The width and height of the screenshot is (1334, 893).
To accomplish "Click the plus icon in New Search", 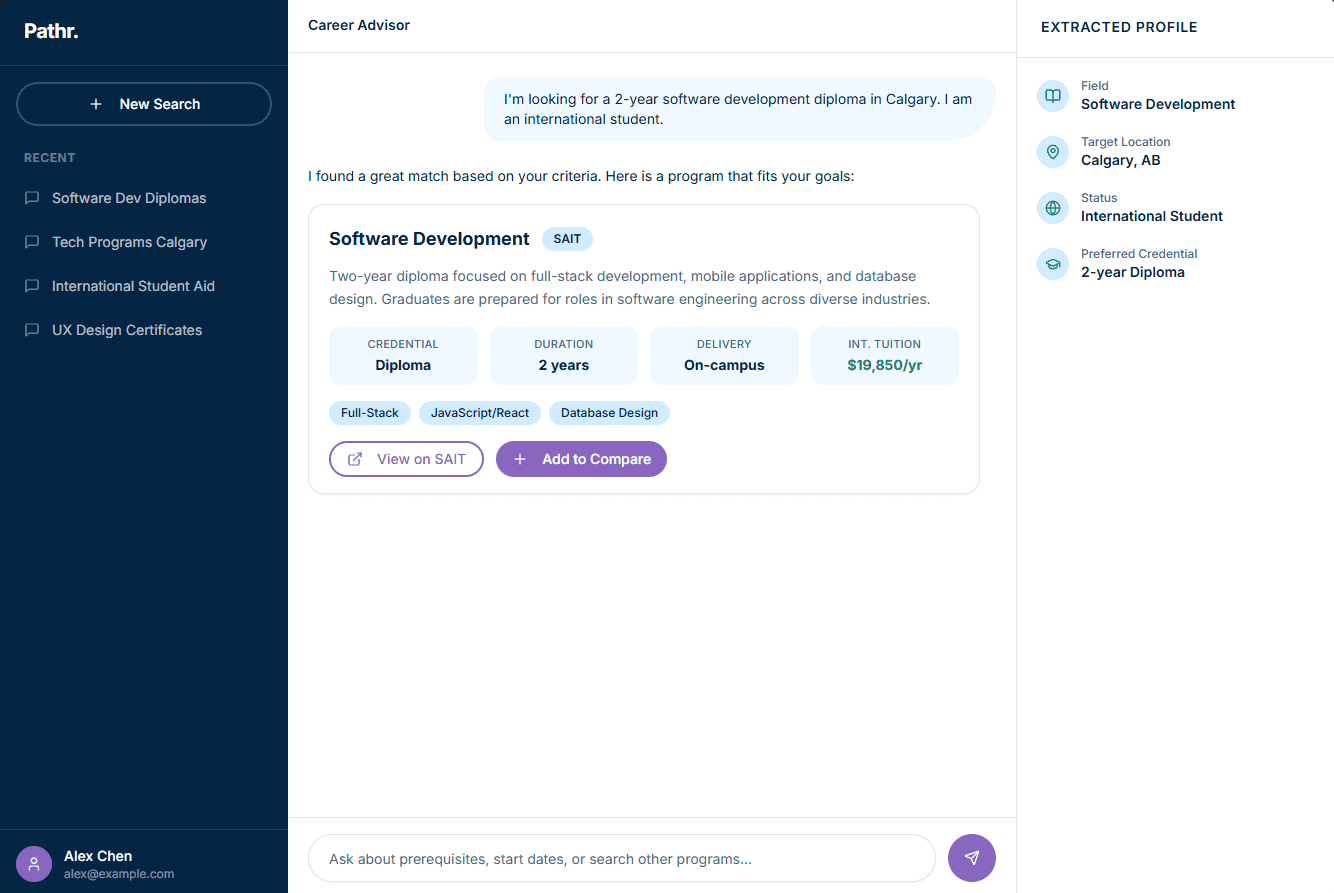I will [96, 104].
